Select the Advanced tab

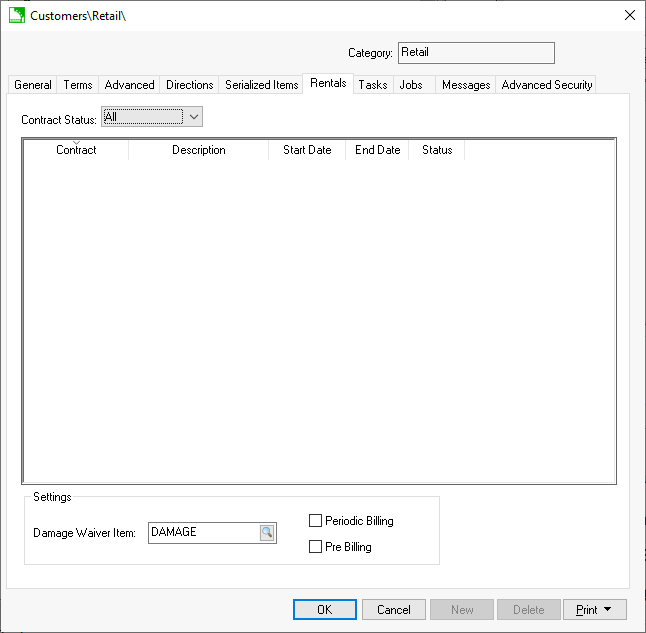(130, 86)
